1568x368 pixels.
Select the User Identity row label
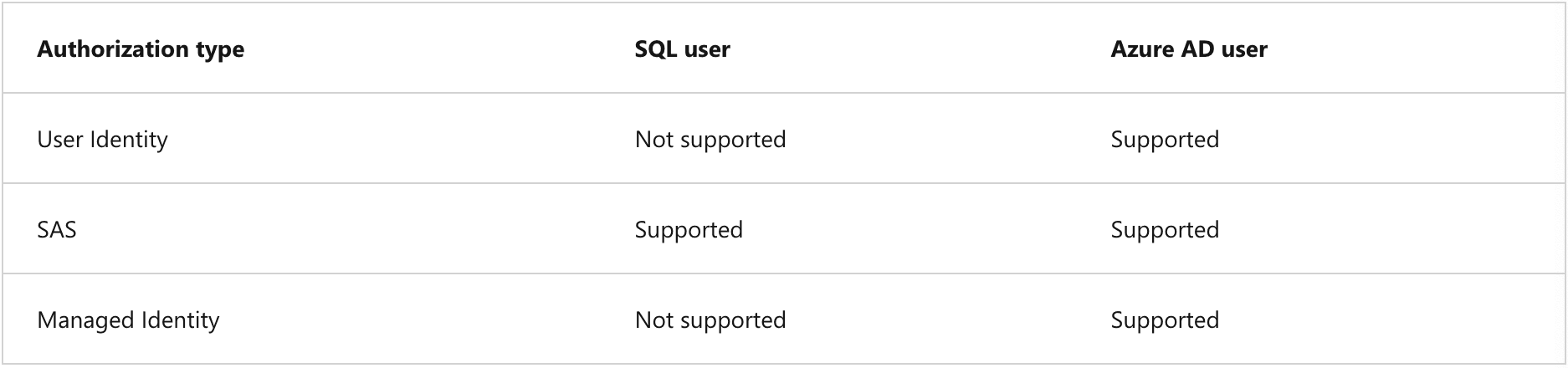coord(102,139)
